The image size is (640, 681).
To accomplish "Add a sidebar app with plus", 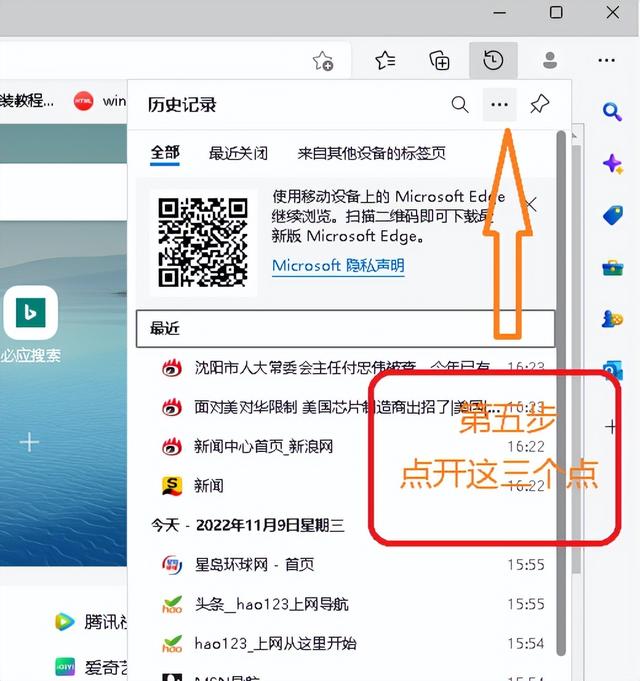I will 611,427.
